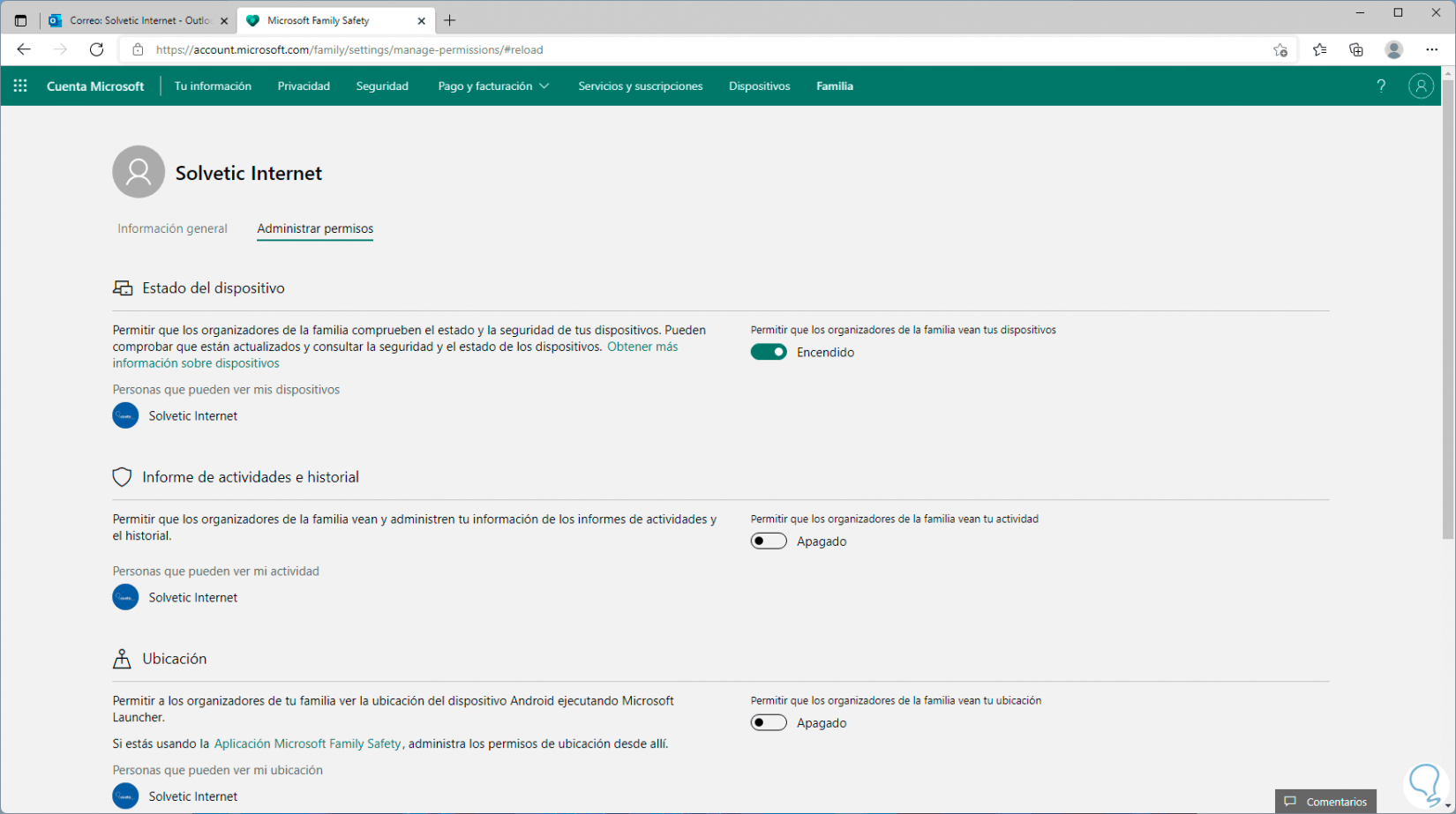The height and width of the screenshot is (814, 1456).
Task: Click 'Personas que pueden ver mis dispositivos'
Action: pos(226,389)
